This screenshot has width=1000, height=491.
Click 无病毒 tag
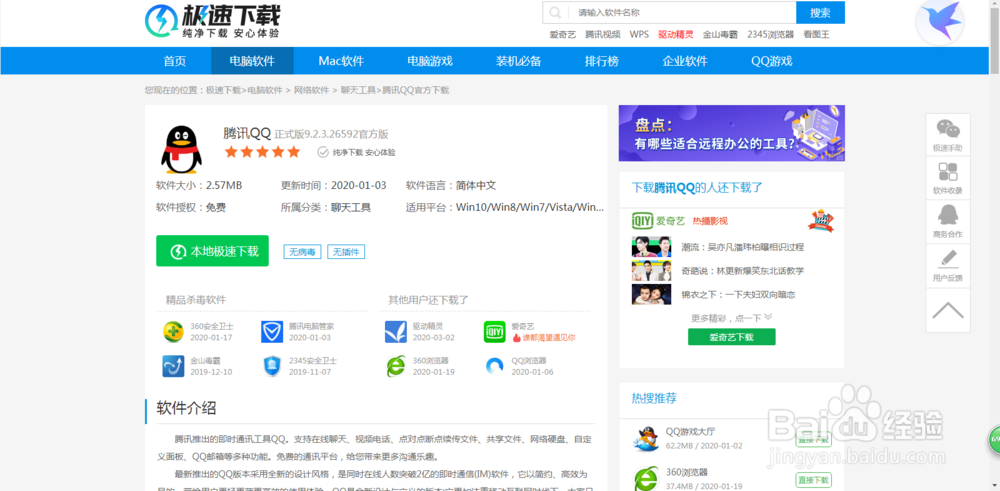coord(302,252)
